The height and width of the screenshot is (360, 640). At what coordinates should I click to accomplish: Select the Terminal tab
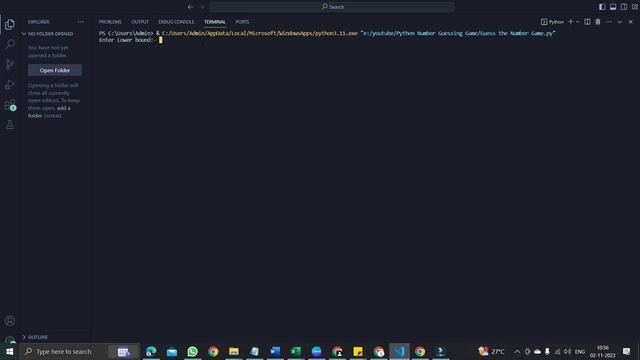click(215, 22)
